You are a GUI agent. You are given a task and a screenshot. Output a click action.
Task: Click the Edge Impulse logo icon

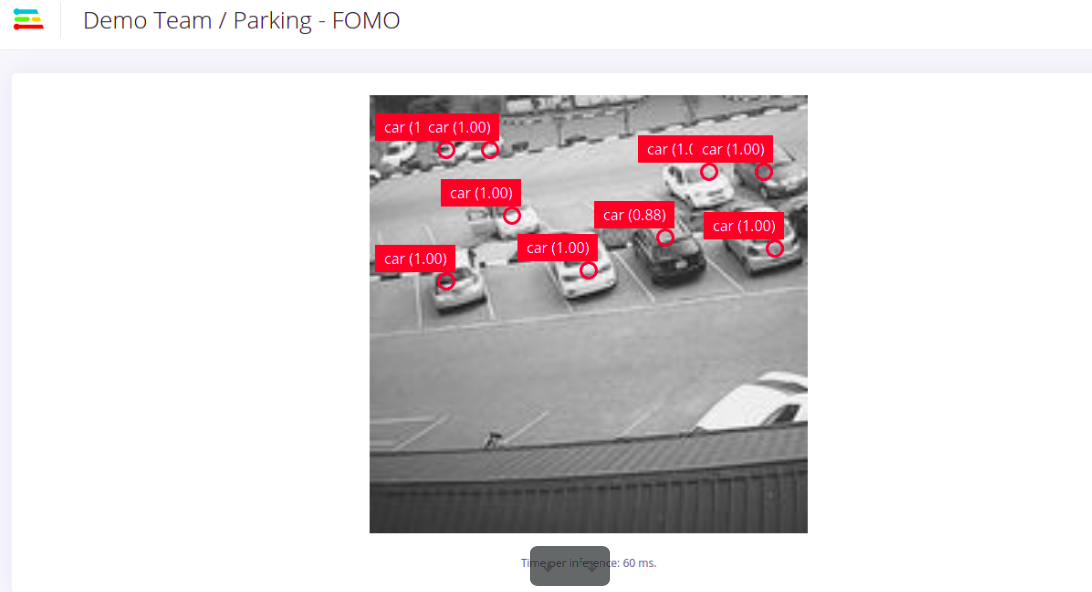click(x=29, y=20)
